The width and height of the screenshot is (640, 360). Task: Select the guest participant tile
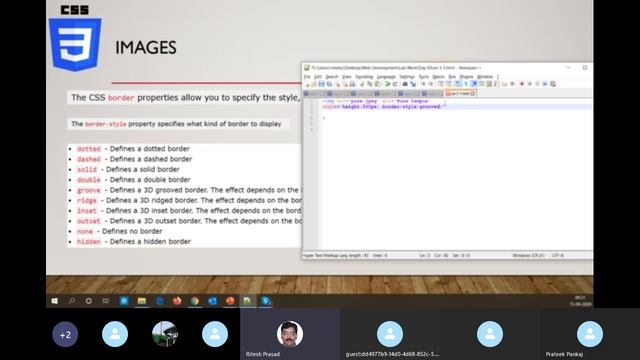coord(390,334)
